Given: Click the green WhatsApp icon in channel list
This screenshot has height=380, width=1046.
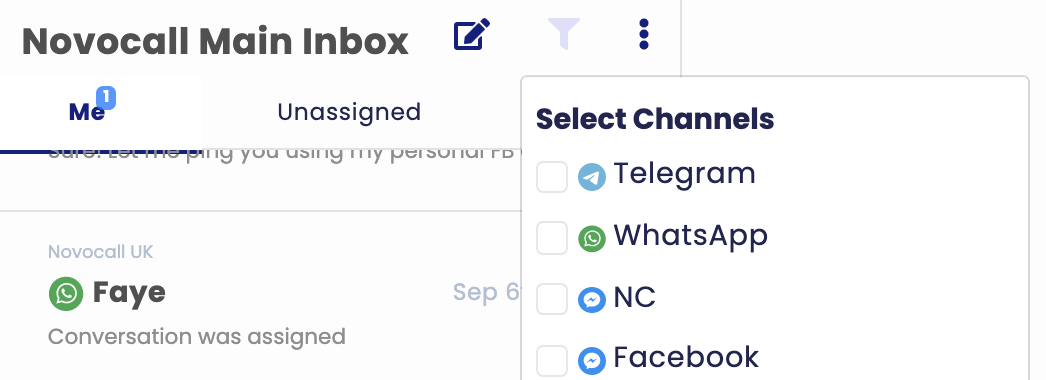Looking at the screenshot, I should coord(592,239).
